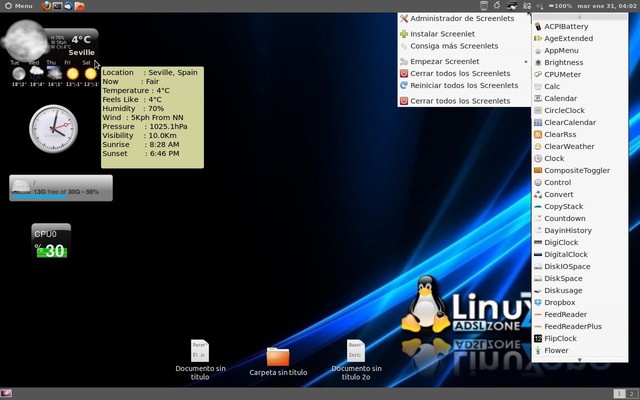Screen dimensions: 640x400
Task: Choose 'Reiniciar todos los Screenlets'
Action: pos(464,86)
